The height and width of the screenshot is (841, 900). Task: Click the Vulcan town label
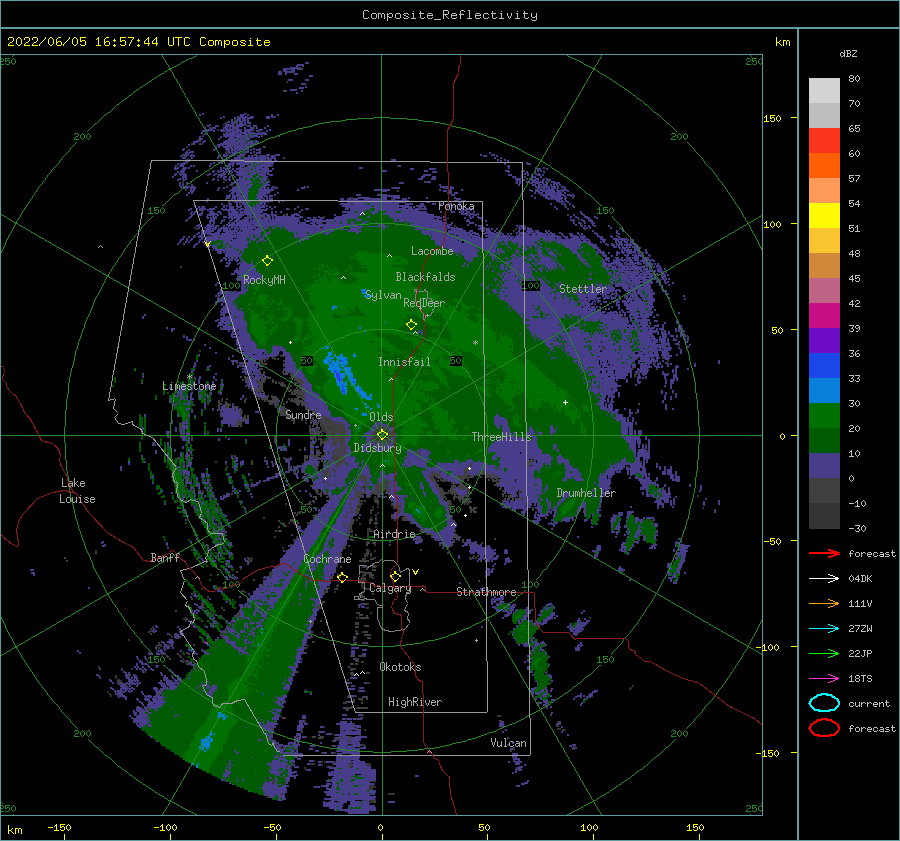coord(509,743)
